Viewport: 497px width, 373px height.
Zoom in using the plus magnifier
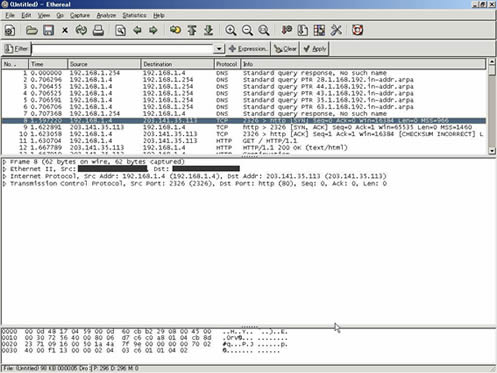tap(231, 30)
